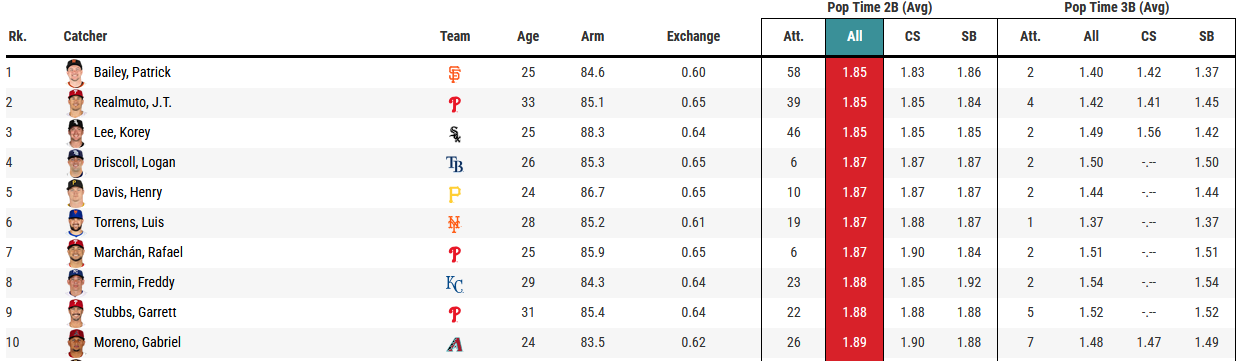The image size is (1238, 361).
Task: Click the Arizona Diamondbacks team logo
Action: click(x=454, y=343)
